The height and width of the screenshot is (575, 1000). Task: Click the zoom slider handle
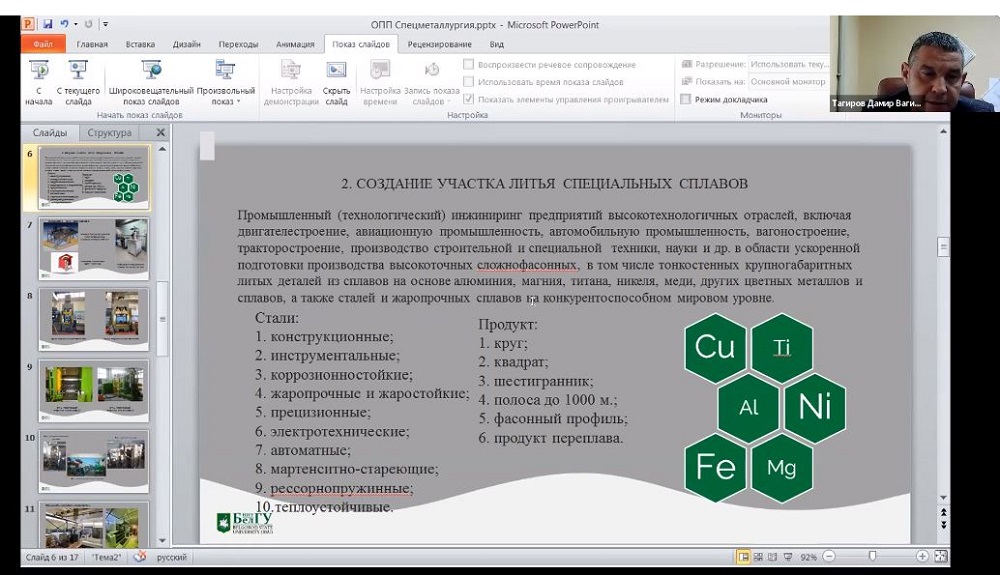coord(872,556)
